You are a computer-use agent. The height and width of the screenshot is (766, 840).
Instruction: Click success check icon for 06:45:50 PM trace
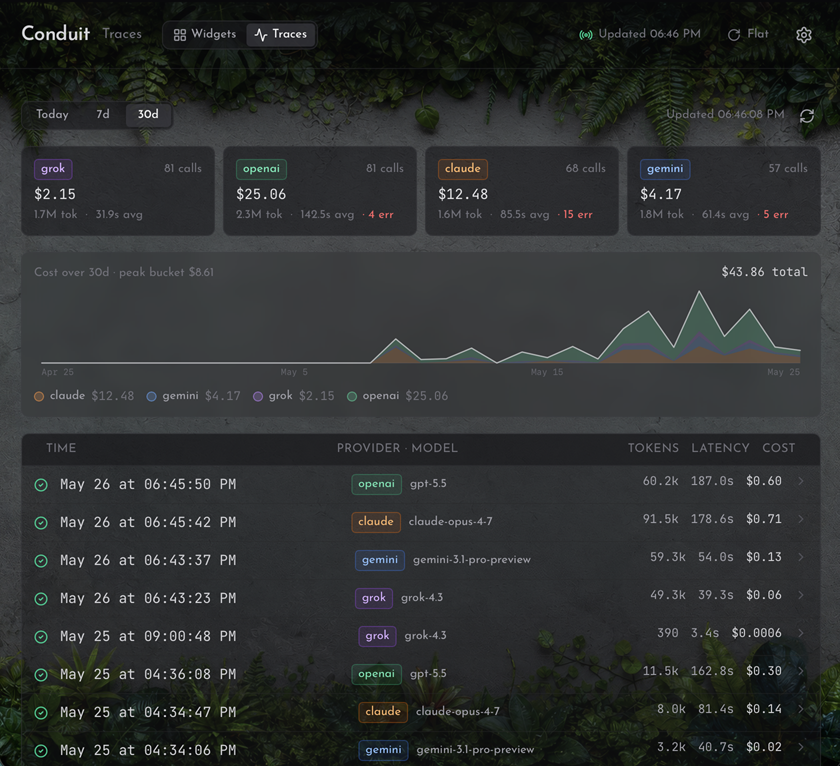[x=41, y=485]
